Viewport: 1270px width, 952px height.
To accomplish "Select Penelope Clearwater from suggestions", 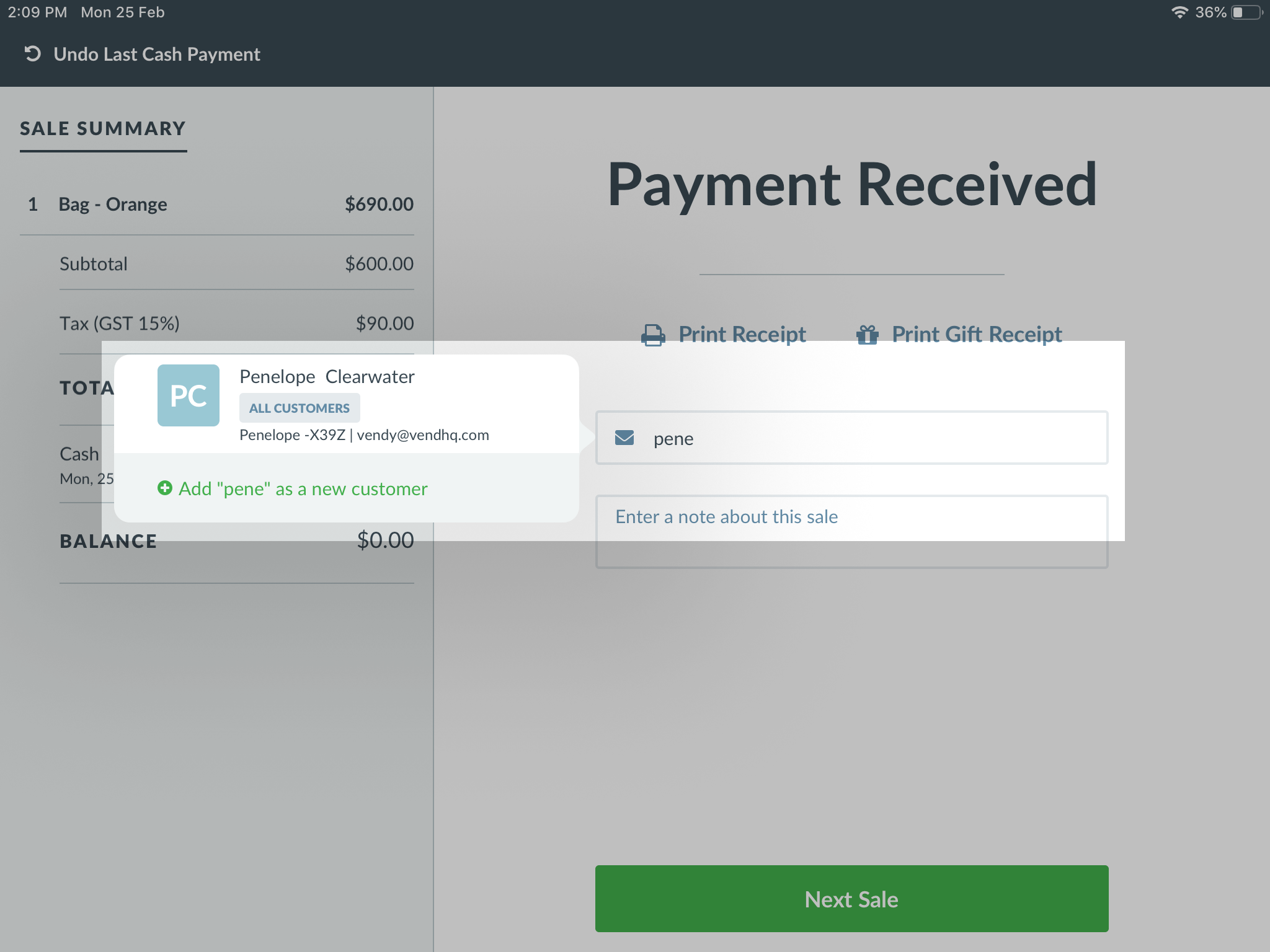I will [x=327, y=377].
